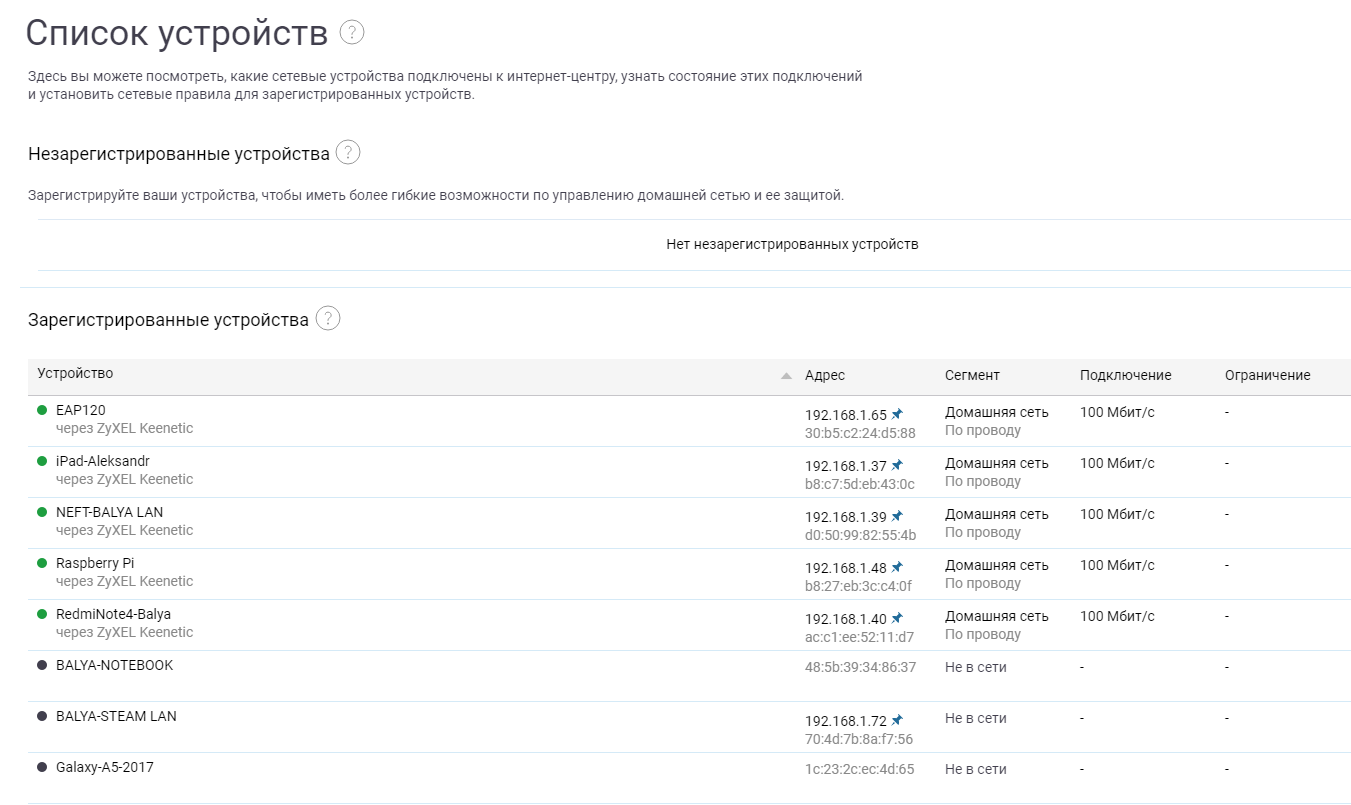Sort table by Сегмент column header
Image resolution: width=1351 pixels, height=805 pixels.
tap(971, 375)
